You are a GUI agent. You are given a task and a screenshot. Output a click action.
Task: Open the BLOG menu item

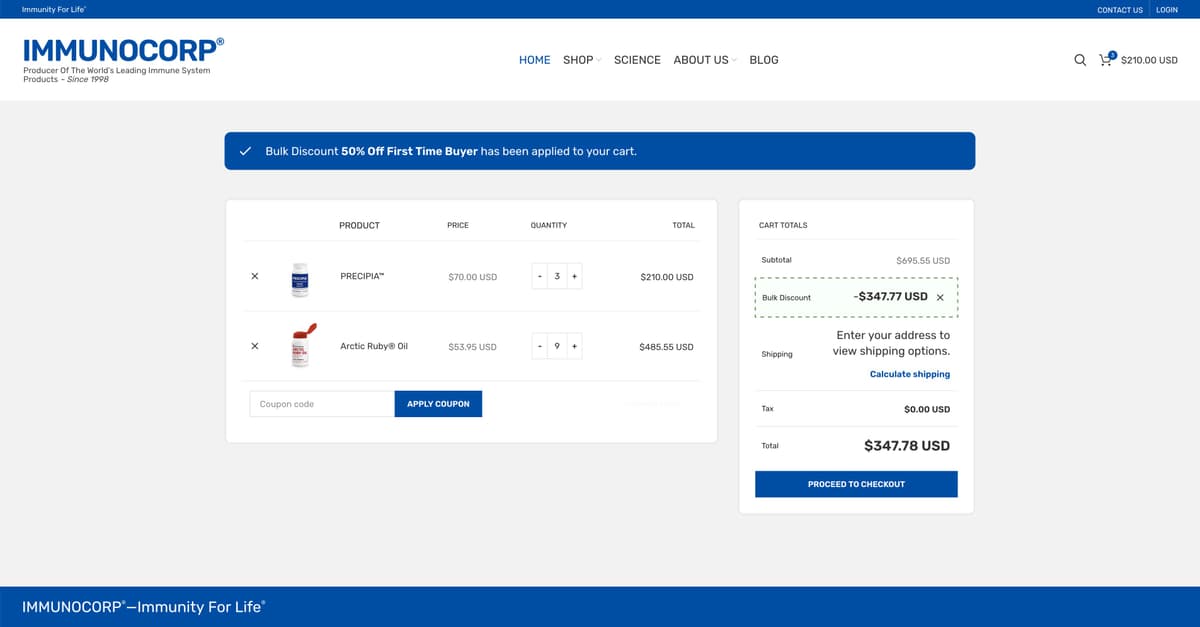[764, 60]
